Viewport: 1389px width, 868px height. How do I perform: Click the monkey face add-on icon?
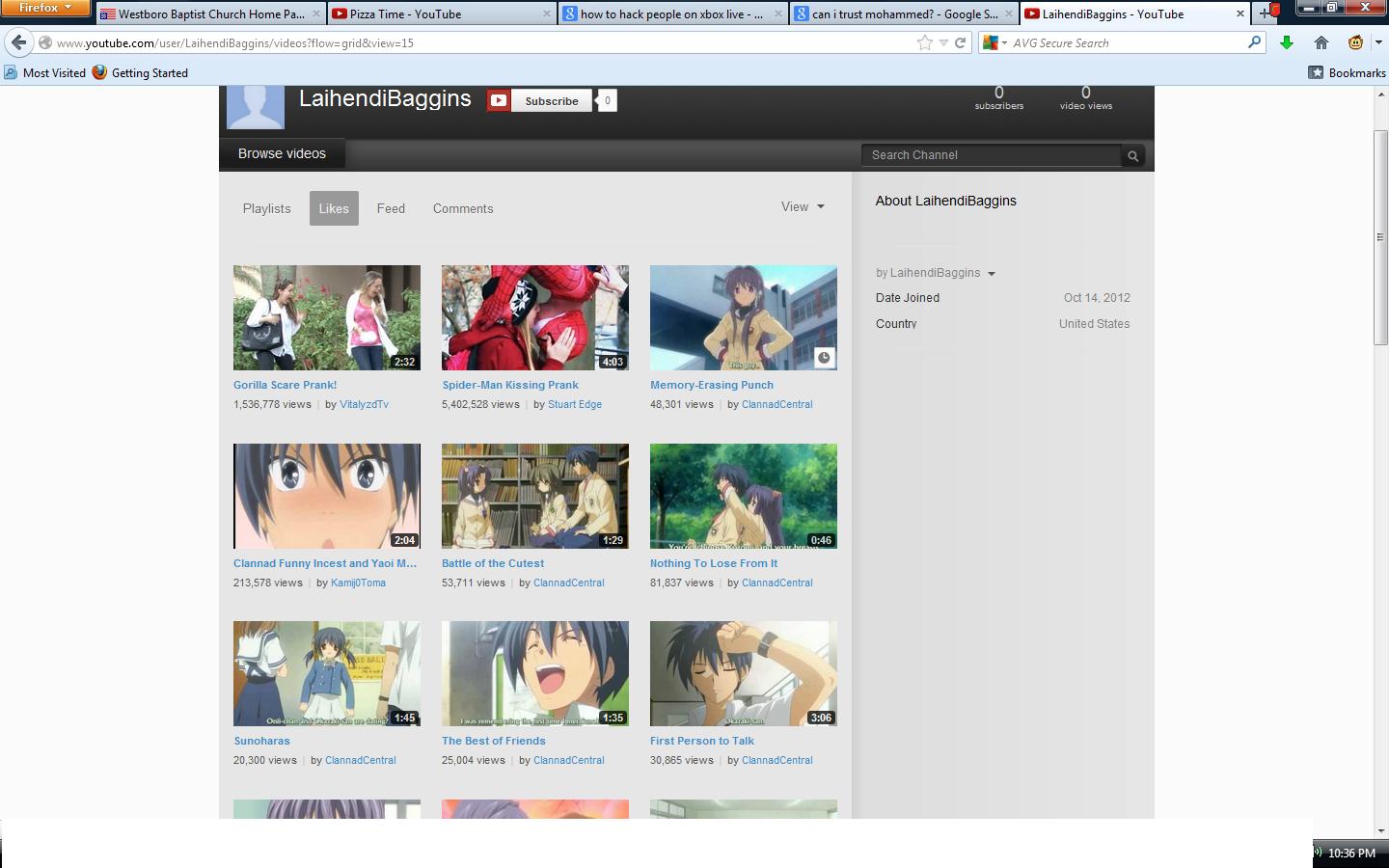click(1356, 42)
